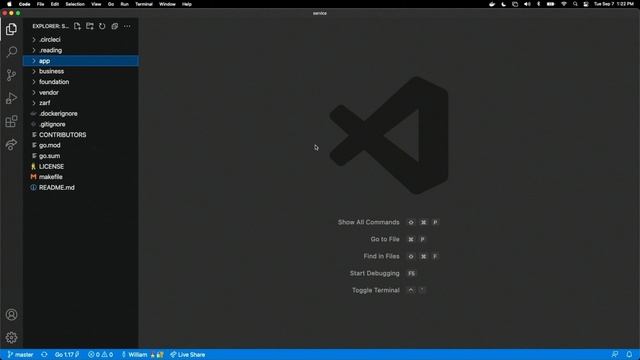Click the New File icon in Explorer
Screen dimensions: 640x360
(x=77, y=26)
